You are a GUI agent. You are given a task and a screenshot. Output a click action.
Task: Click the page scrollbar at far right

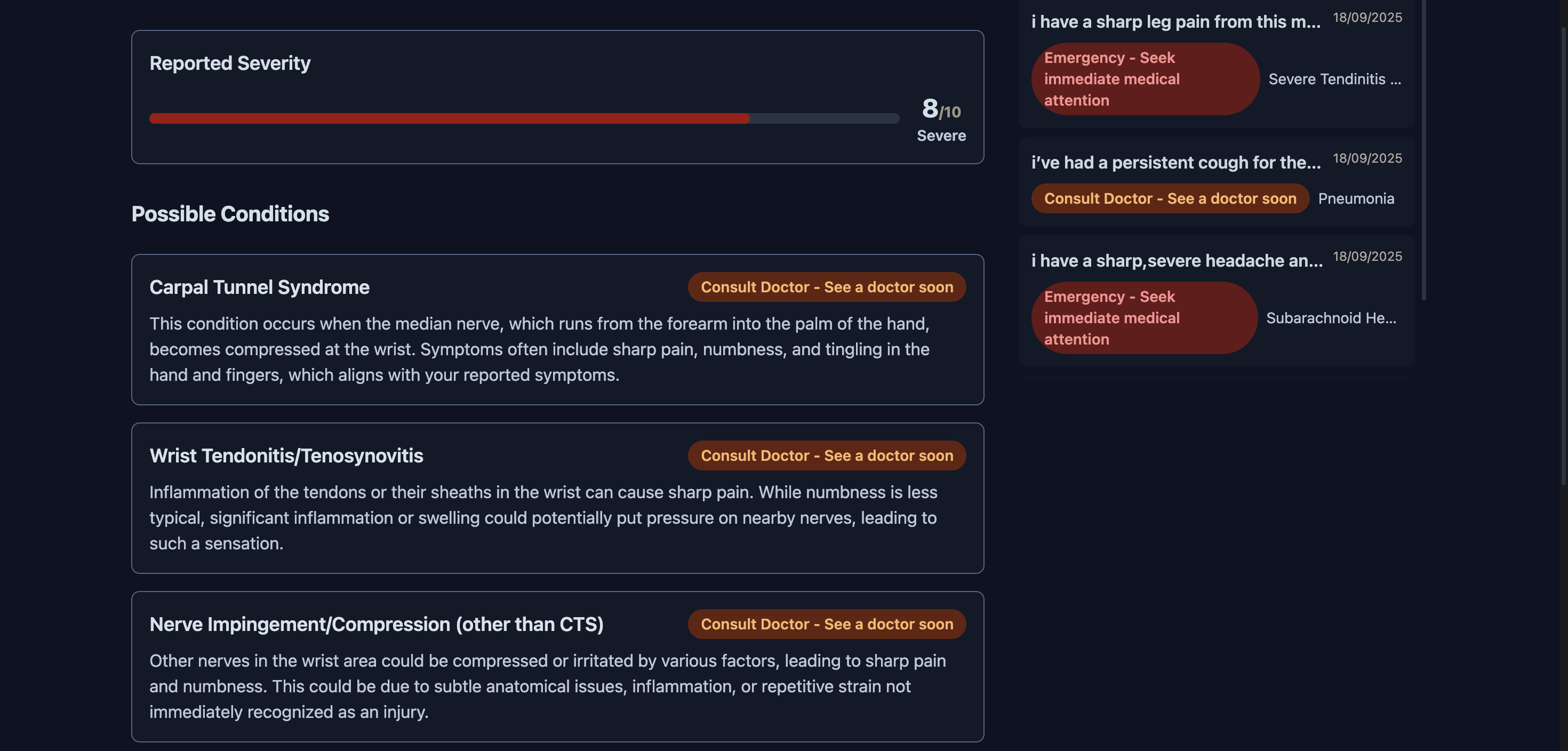pyautogui.click(x=1564, y=255)
